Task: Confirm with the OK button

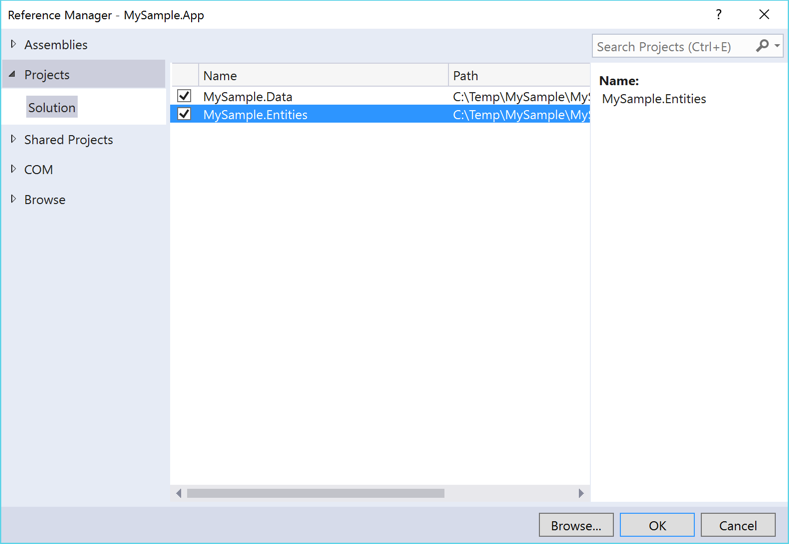Action: point(657,525)
